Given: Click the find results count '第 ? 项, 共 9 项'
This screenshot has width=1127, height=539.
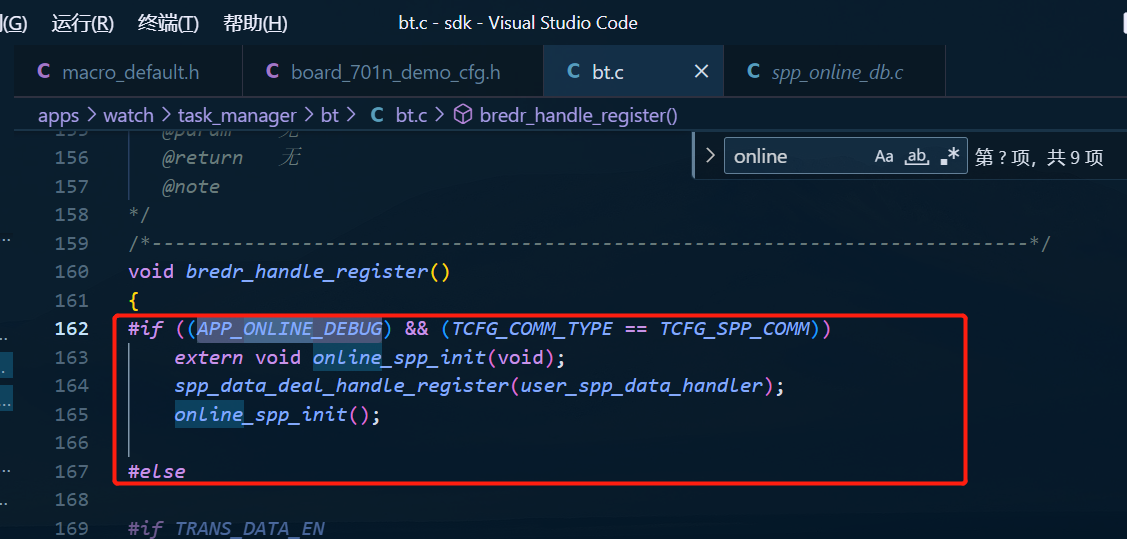Looking at the screenshot, I should (x=1039, y=157).
